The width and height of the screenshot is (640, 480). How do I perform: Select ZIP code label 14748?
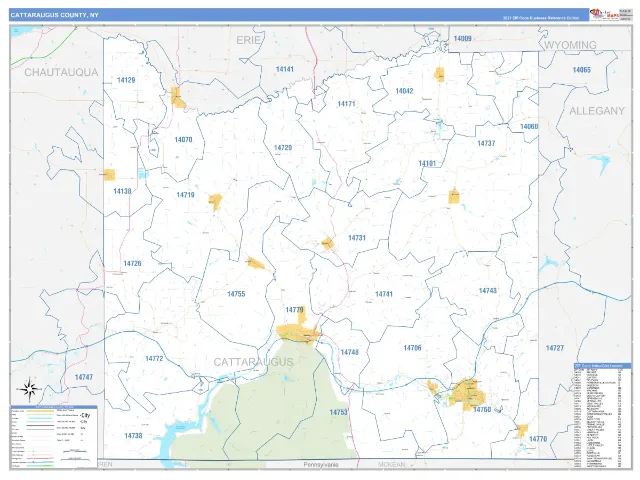click(349, 352)
